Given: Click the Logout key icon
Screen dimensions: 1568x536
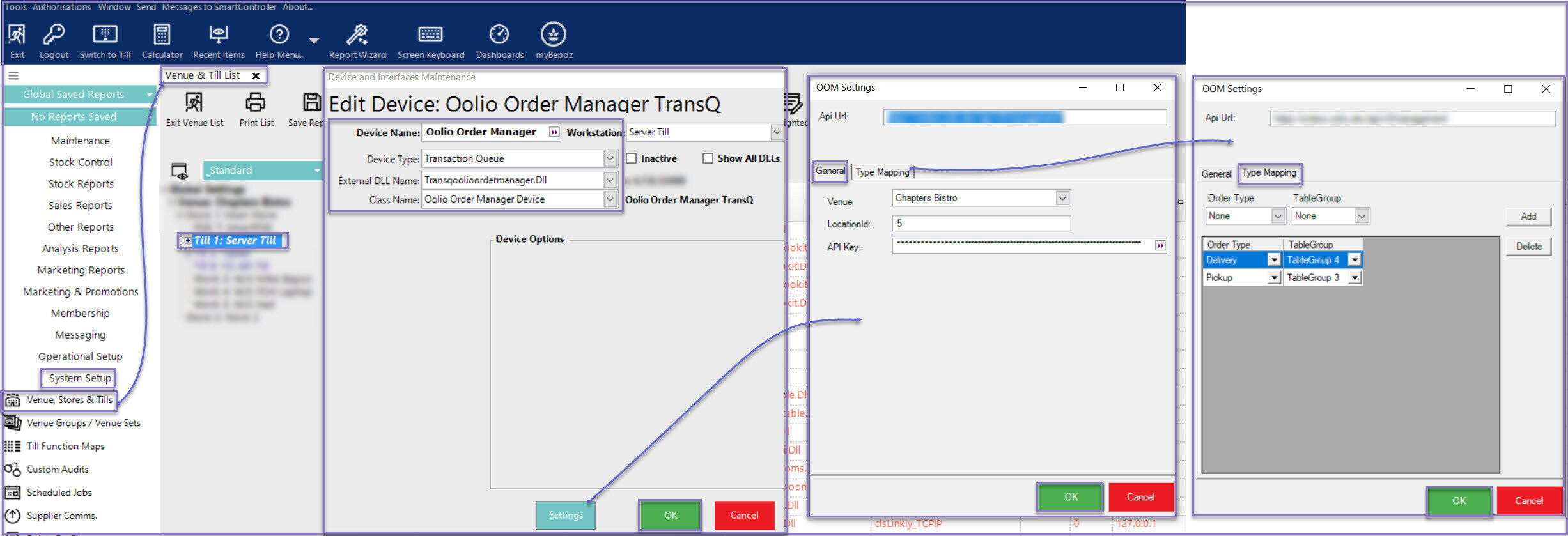Looking at the screenshot, I should [54, 34].
